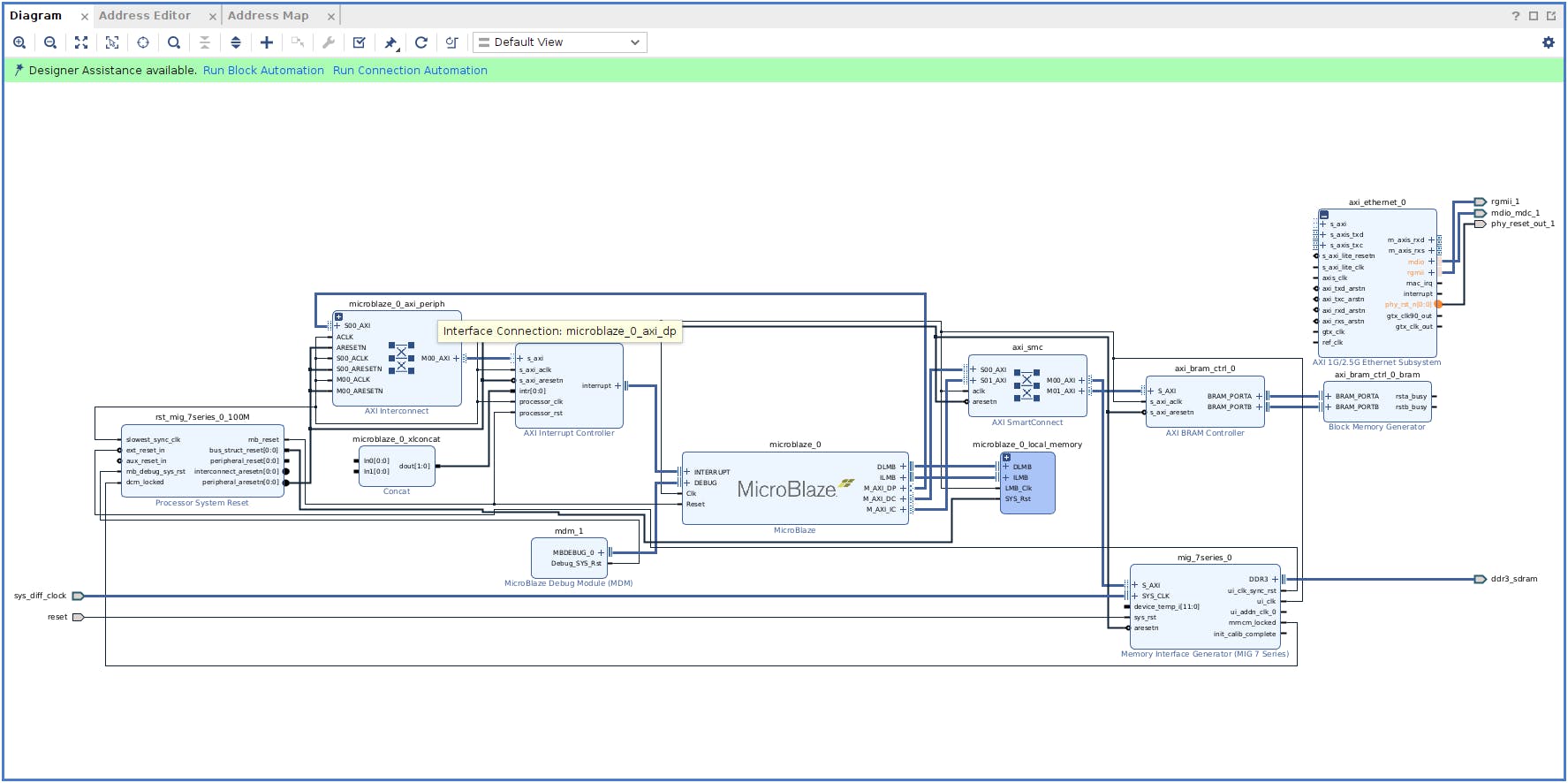The image size is (1568, 783).
Task: Expand the microblaze_0_local_memory hierarchy block
Action: 1006,458
